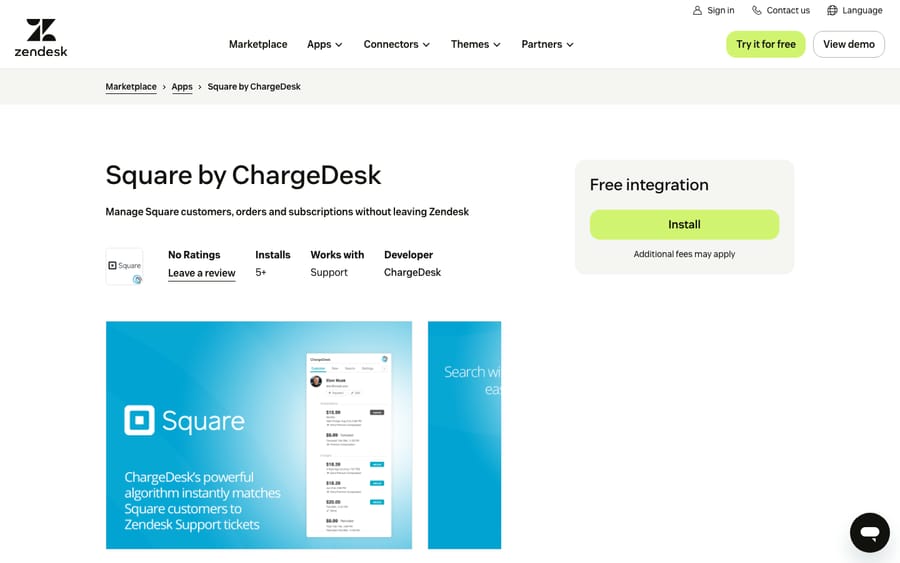
Task: Click the 'Square by ChargeDesk' page heading
Action: click(x=243, y=175)
